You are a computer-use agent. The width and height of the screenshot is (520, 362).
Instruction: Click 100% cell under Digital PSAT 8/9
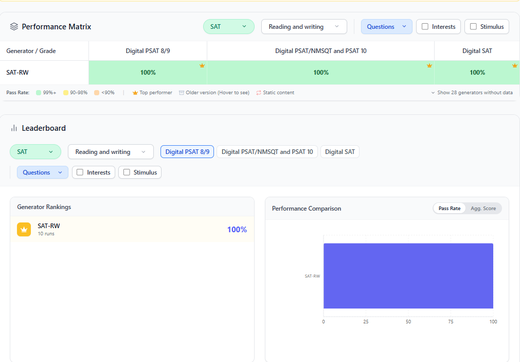click(148, 72)
